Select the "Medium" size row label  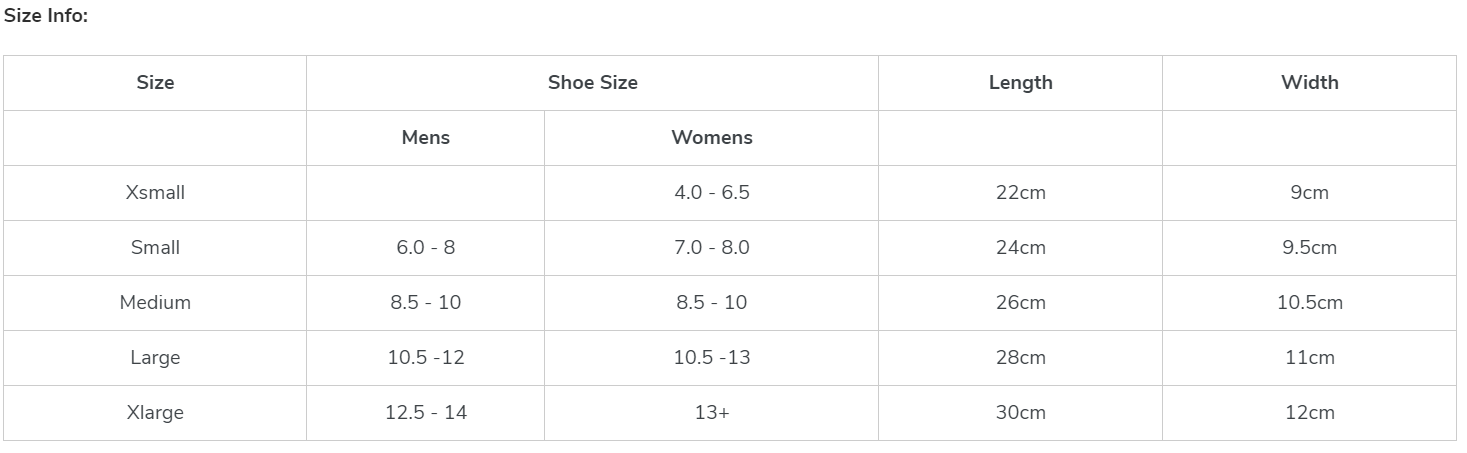(155, 303)
